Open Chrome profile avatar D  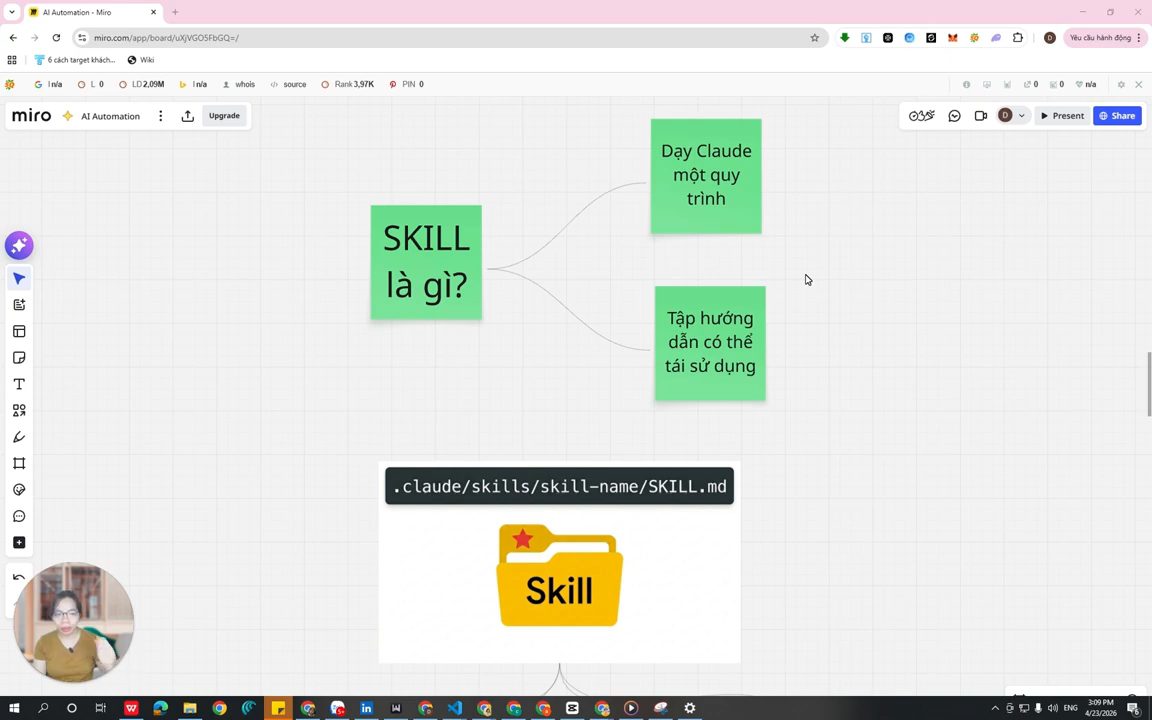click(x=1050, y=37)
